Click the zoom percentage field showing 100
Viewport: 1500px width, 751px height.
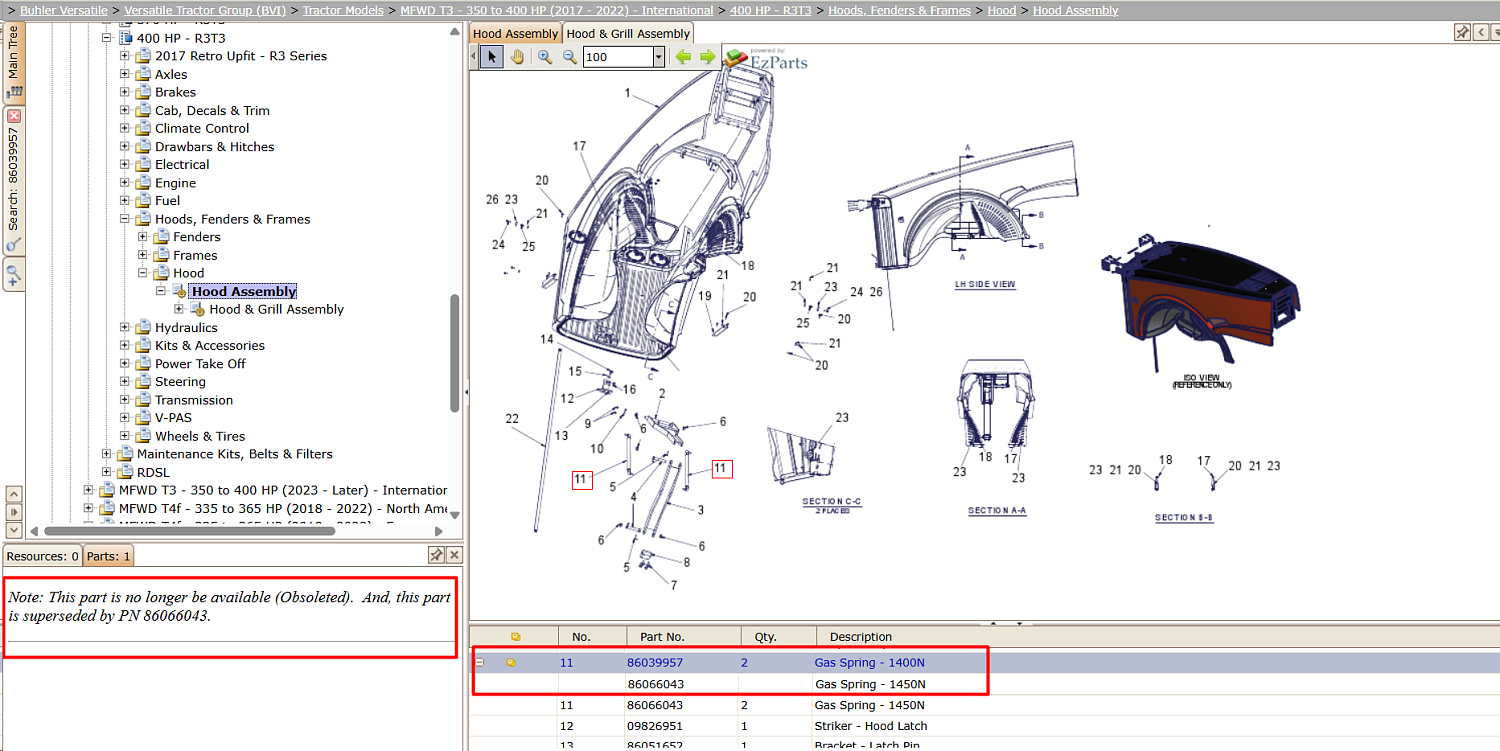pos(618,57)
